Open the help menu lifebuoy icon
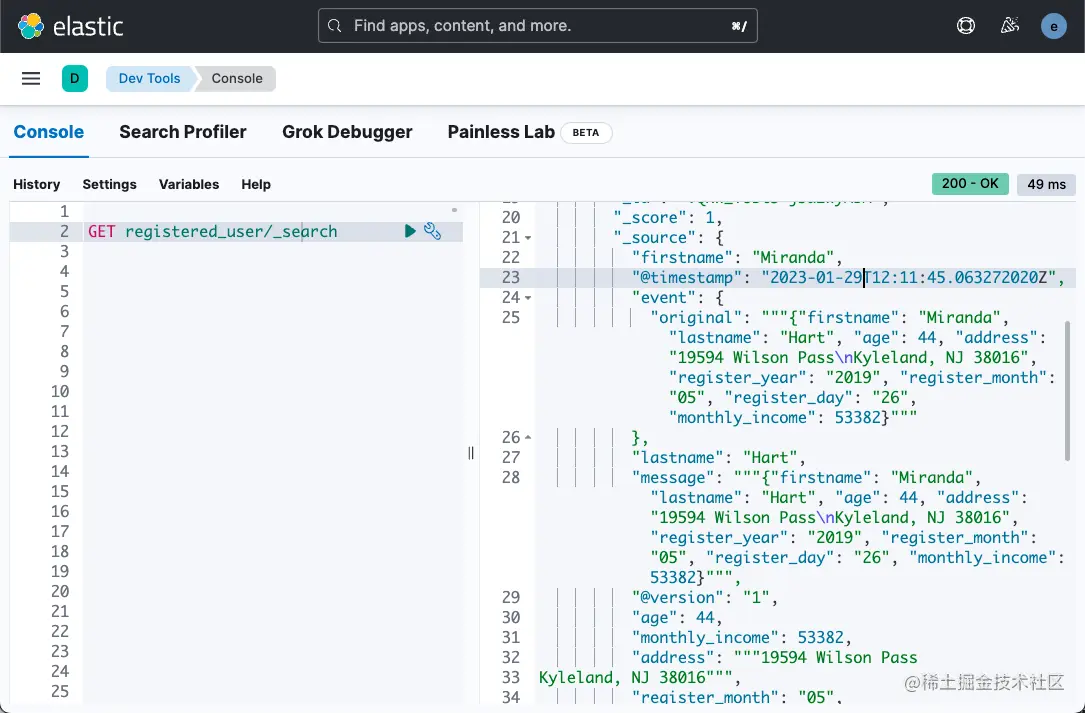 tap(965, 26)
